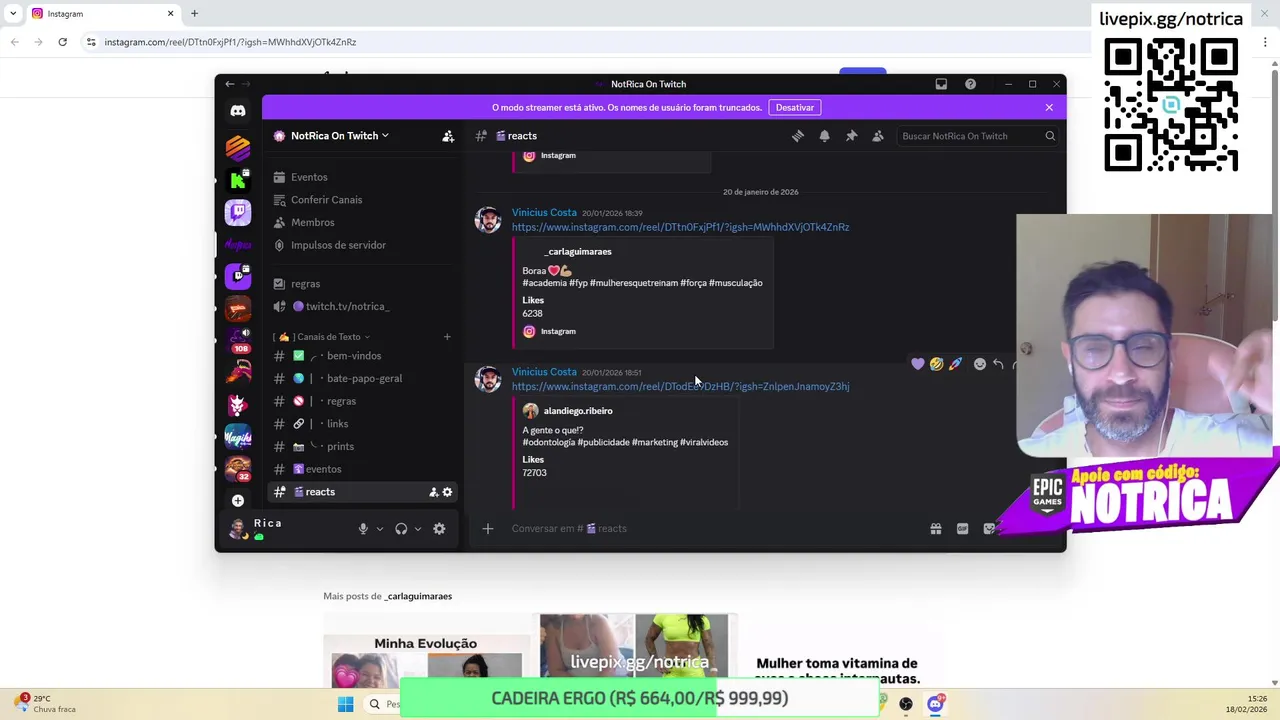This screenshot has width=1280, height=720.
Task: Open gift Nitro icon in chat bar
Action: 936,529
